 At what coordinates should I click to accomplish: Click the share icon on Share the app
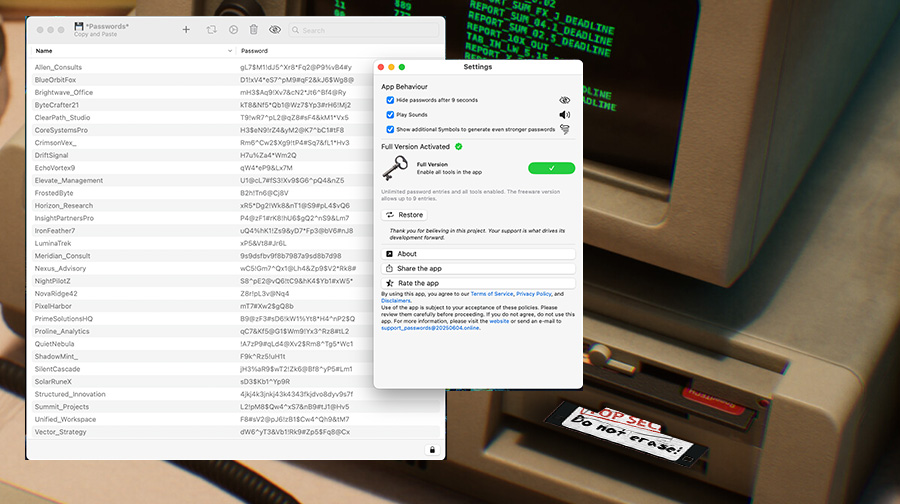[389, 268]
